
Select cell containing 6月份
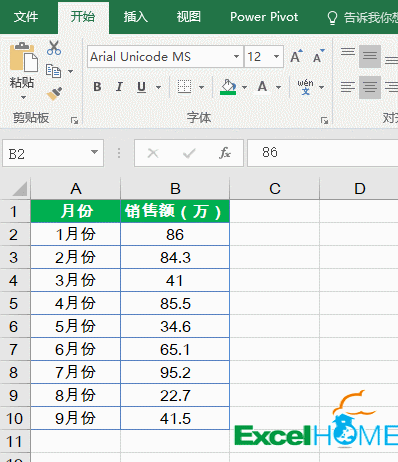pos(76,349)
